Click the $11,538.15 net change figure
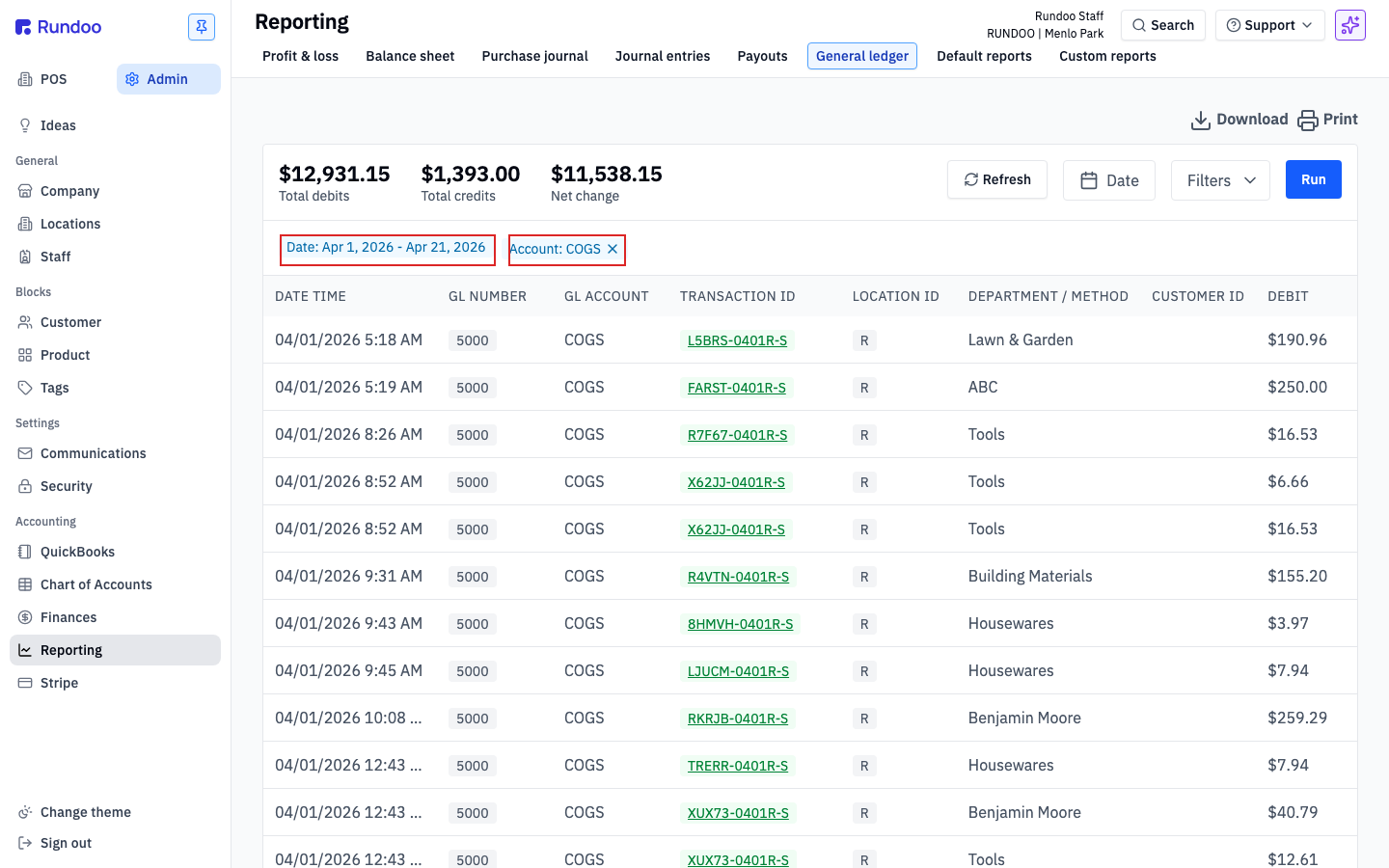 coord(607,174)
